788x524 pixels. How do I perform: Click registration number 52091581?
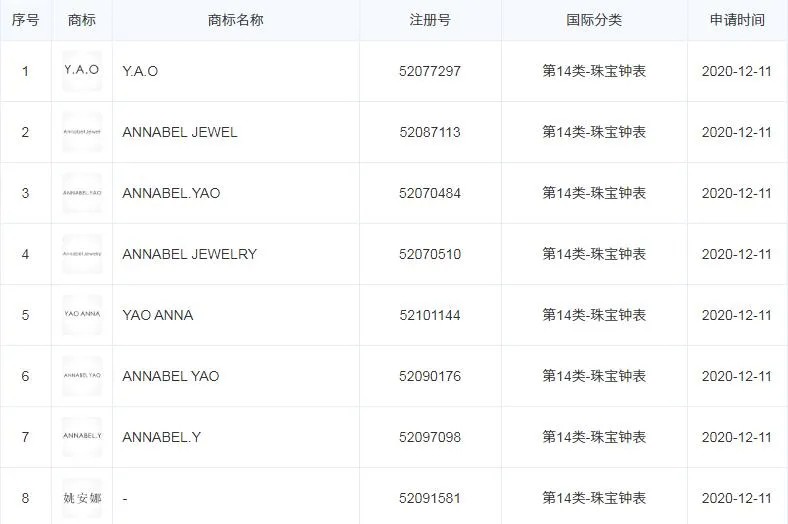point(430,498)
